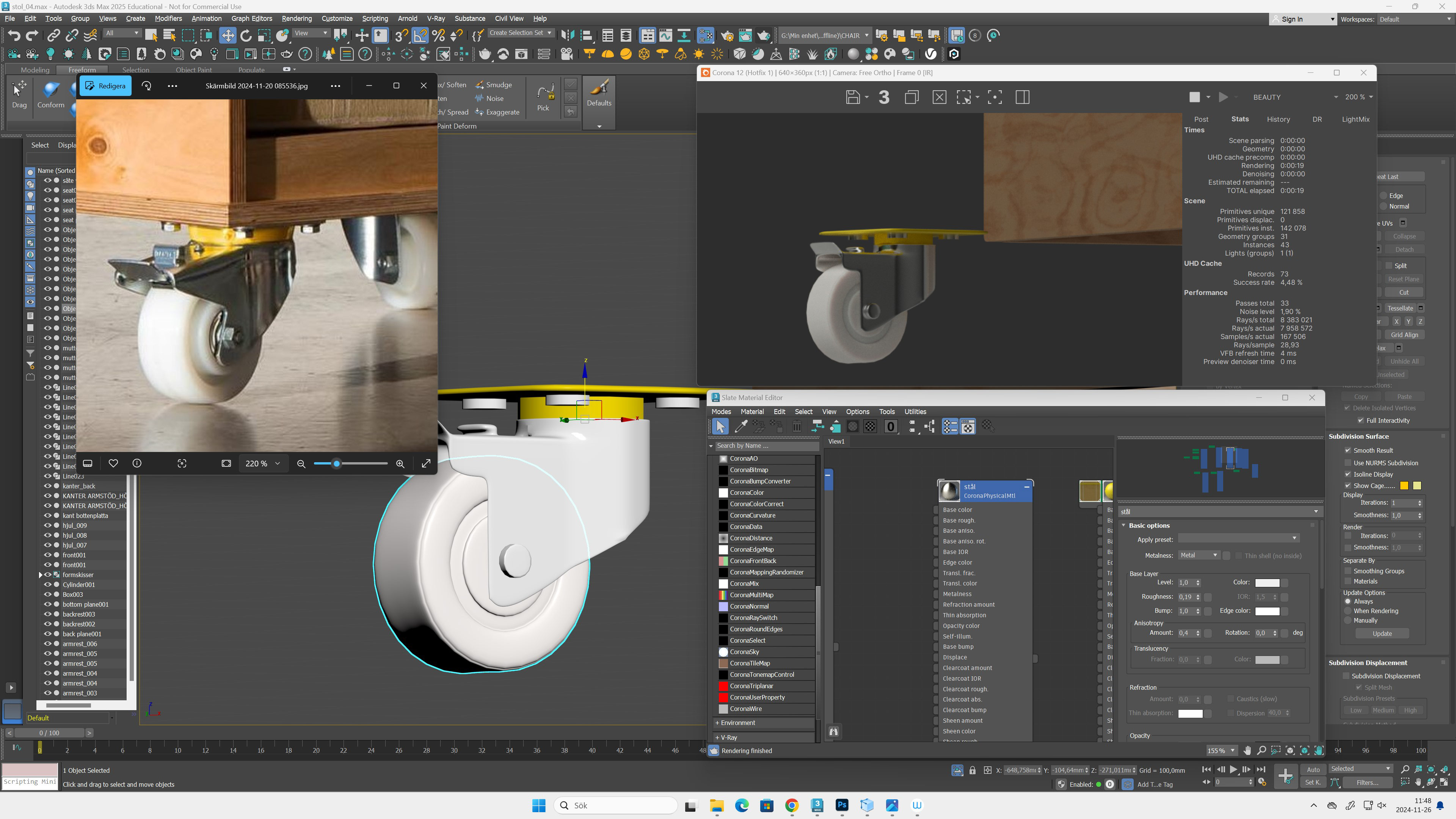
Task: Open the Workspaces Default dropdown
Action: point(1415,19)
